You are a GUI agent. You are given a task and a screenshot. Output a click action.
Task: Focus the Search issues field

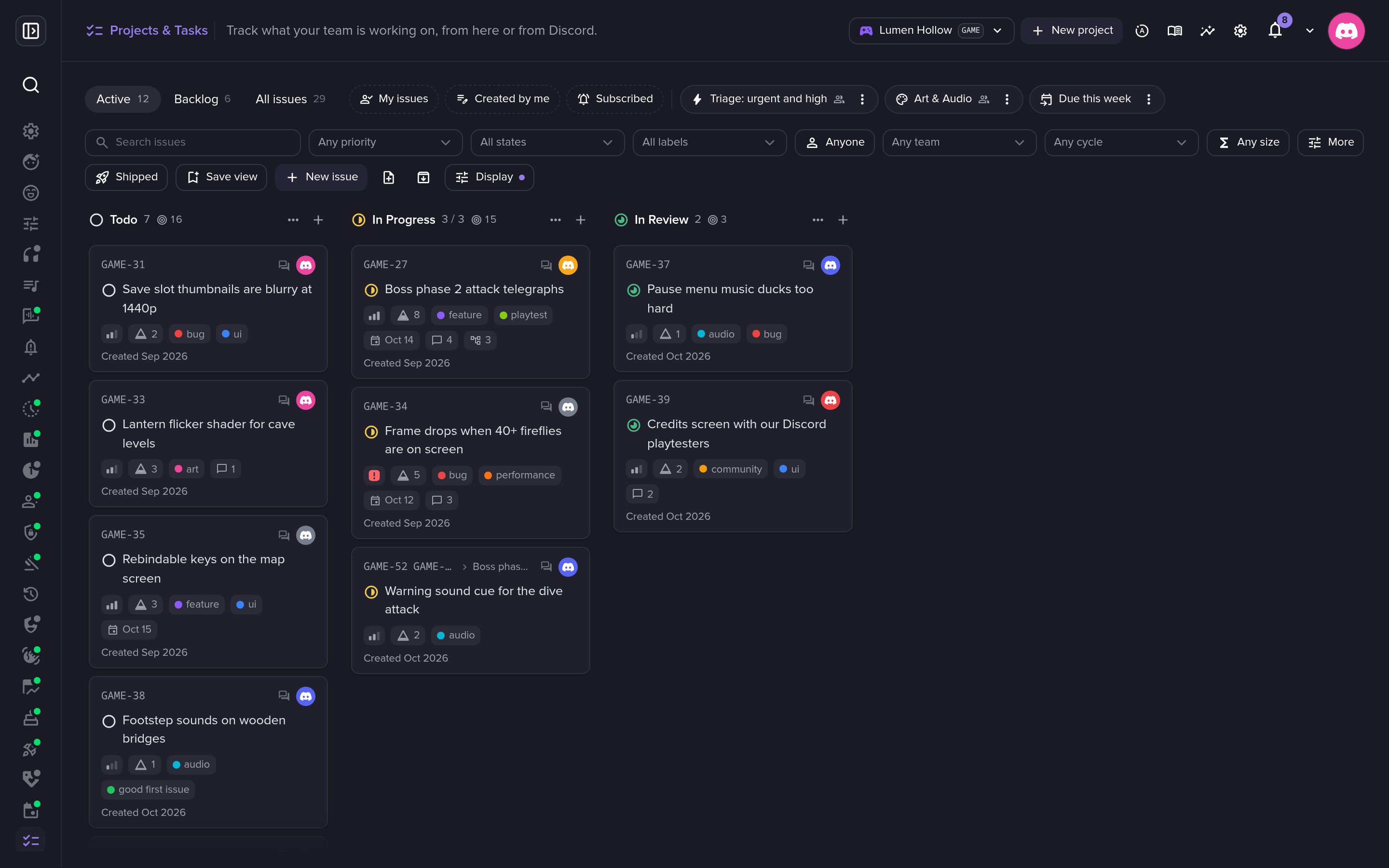(x=193, y=142)
